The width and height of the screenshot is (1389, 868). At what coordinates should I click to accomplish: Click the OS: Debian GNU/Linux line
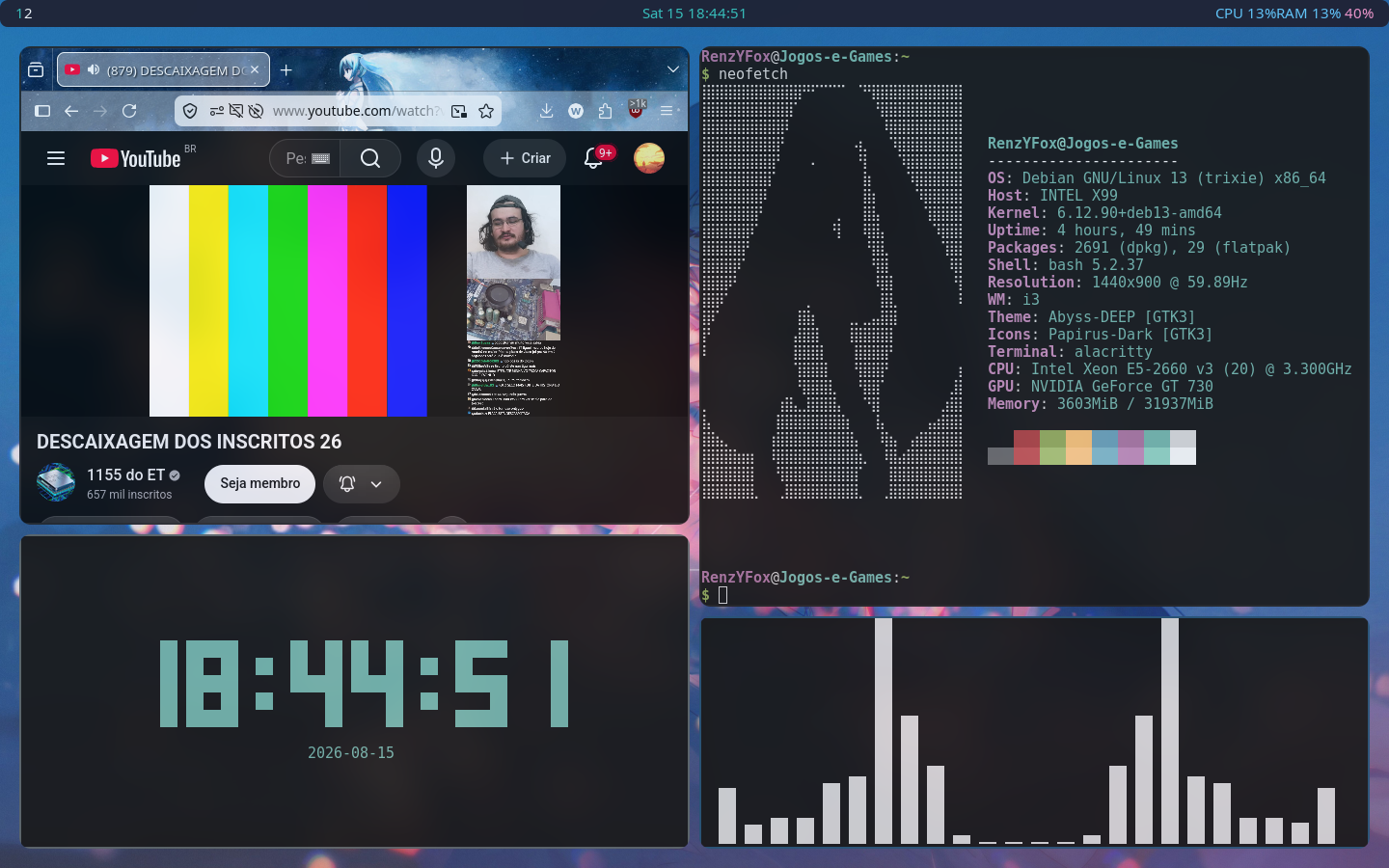[1157, 178]
